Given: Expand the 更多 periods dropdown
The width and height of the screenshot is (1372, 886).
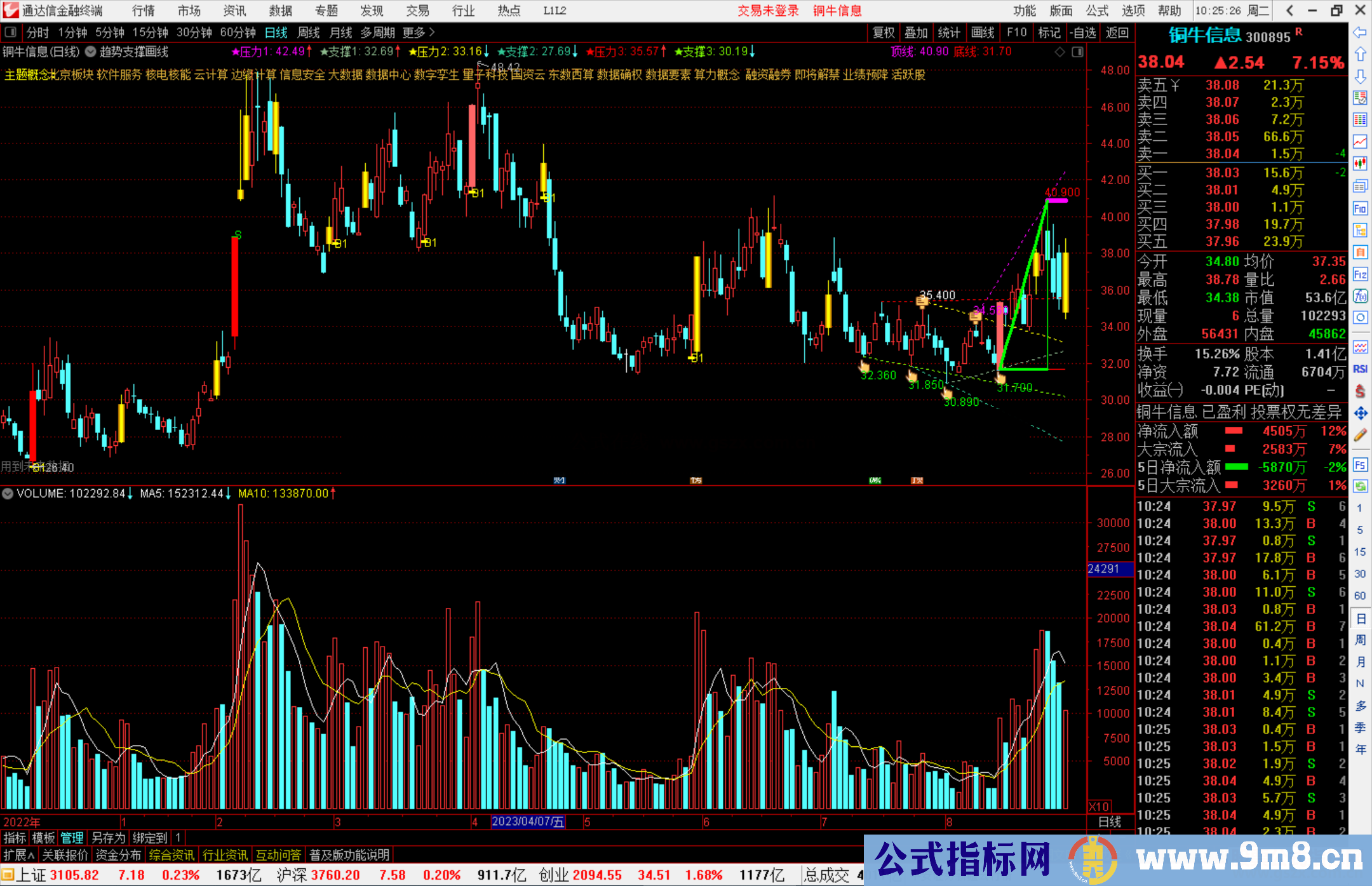Looking at the screenshot, I should tap(419, 32).
